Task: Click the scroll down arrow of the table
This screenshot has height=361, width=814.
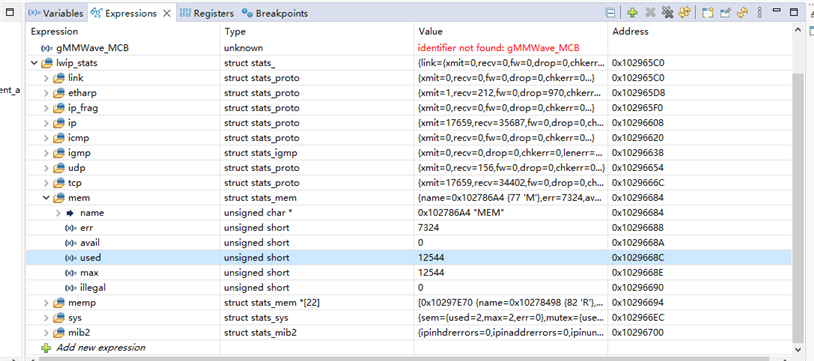Action: pos(797,349)
